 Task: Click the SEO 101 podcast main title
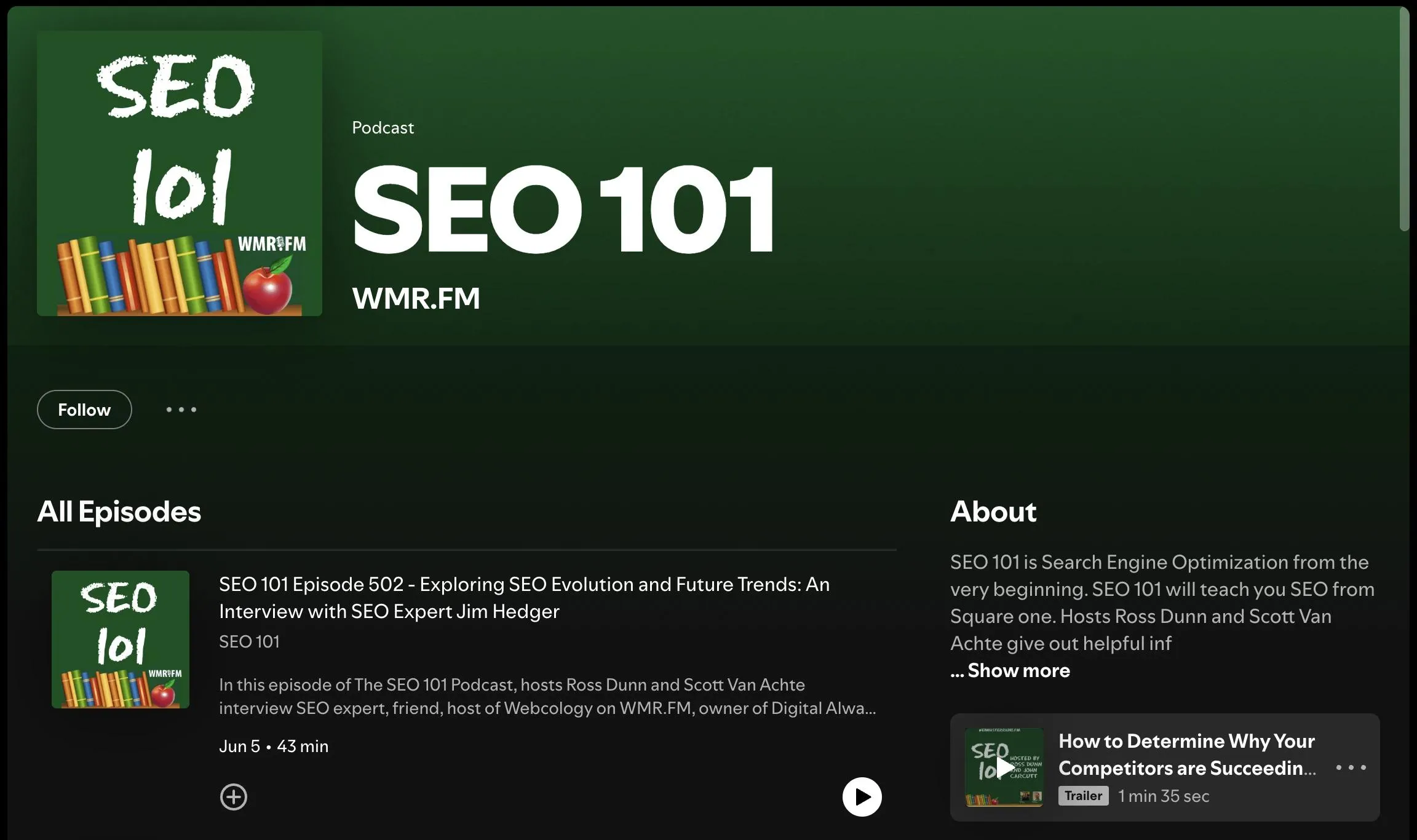[x=563, y=209]
